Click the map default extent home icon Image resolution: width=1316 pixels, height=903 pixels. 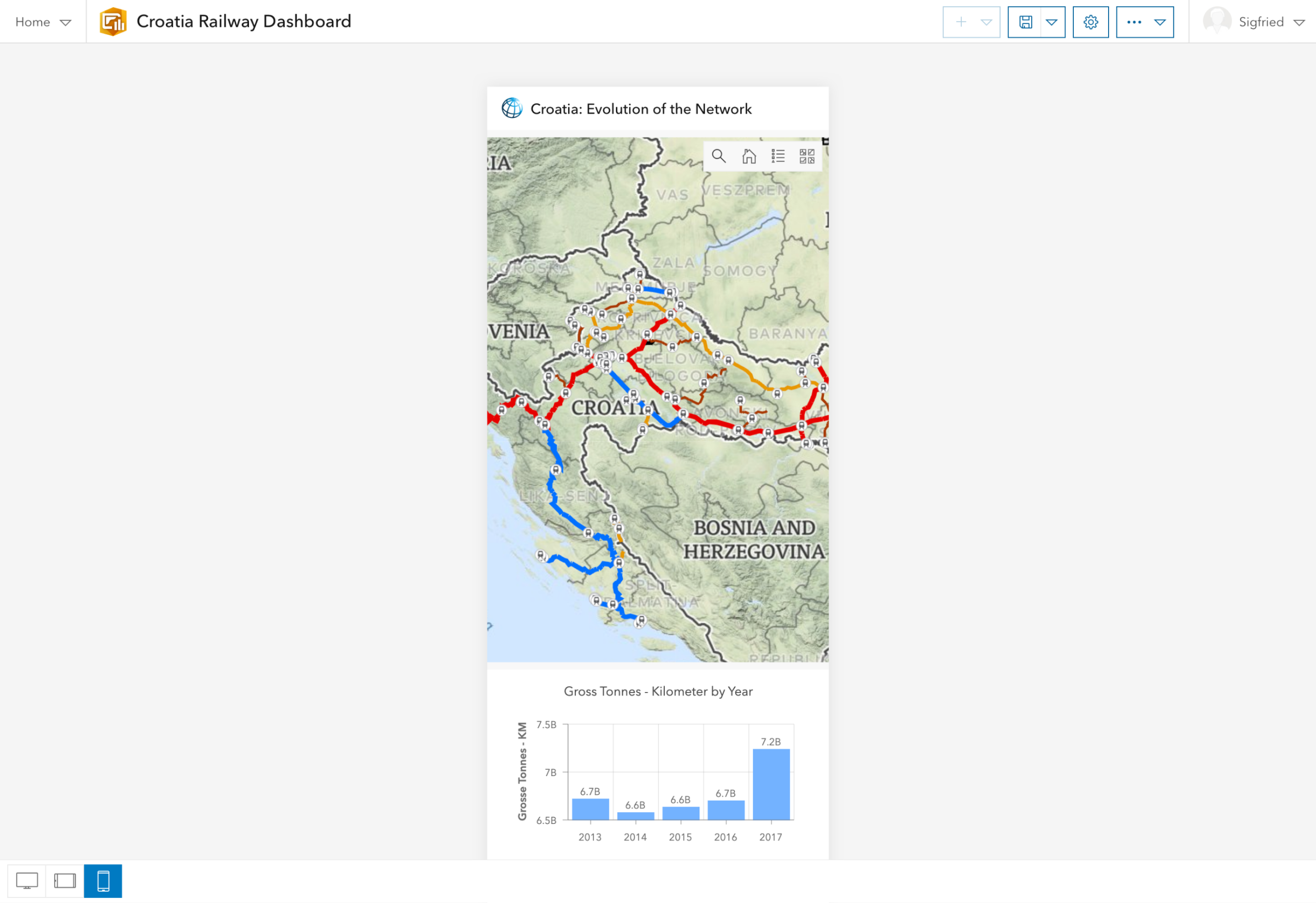[748, 156]
